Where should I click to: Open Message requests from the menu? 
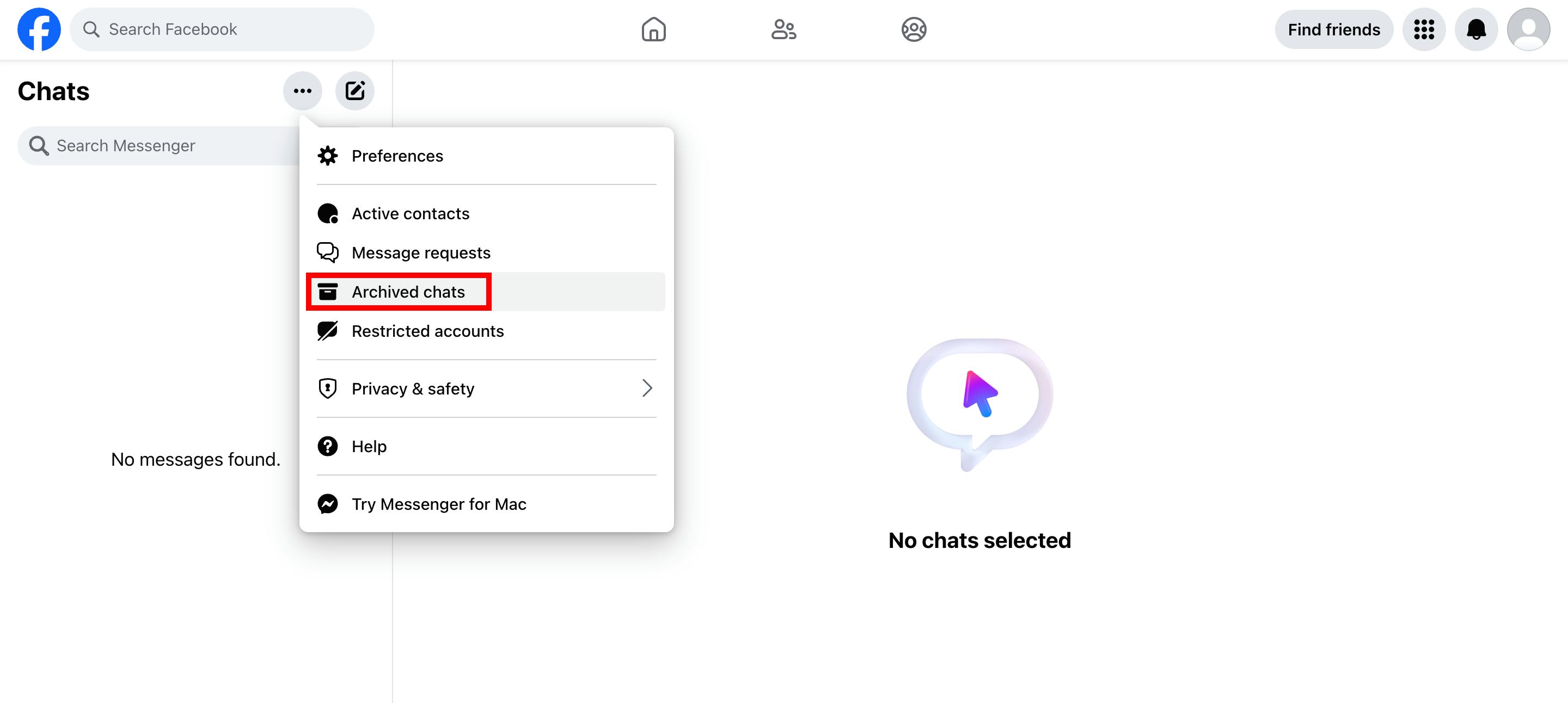click(421, 252)
